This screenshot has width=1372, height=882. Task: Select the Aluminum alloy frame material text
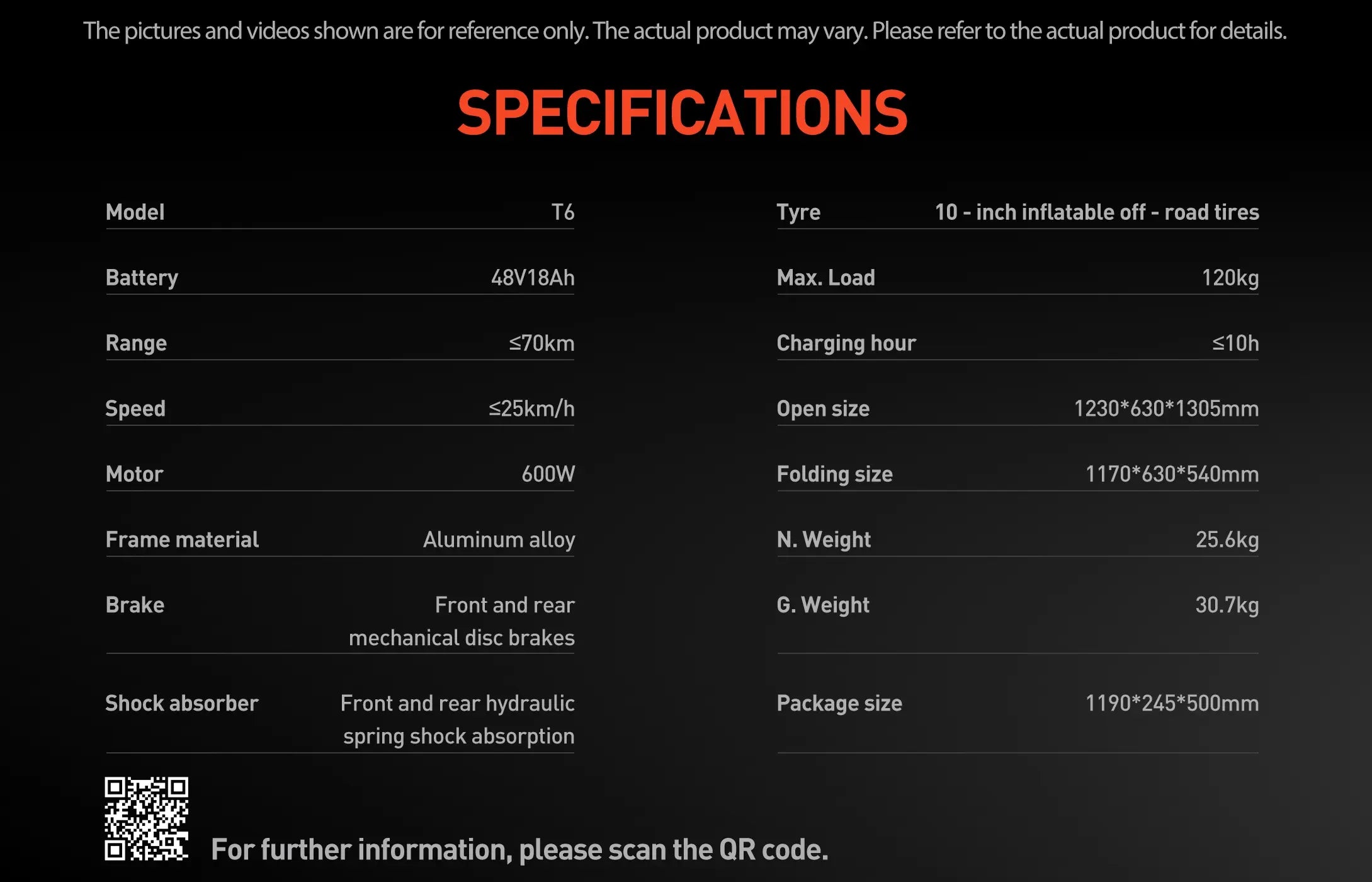499,540
